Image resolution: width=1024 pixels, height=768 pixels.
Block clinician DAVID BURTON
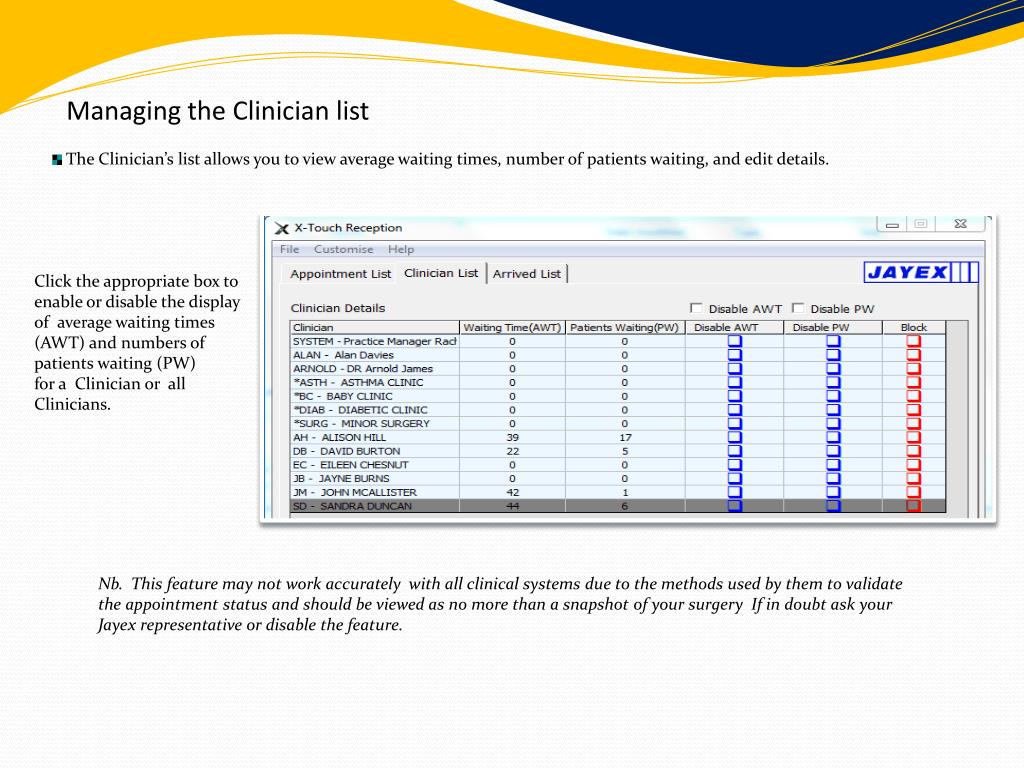coord(913,451)
